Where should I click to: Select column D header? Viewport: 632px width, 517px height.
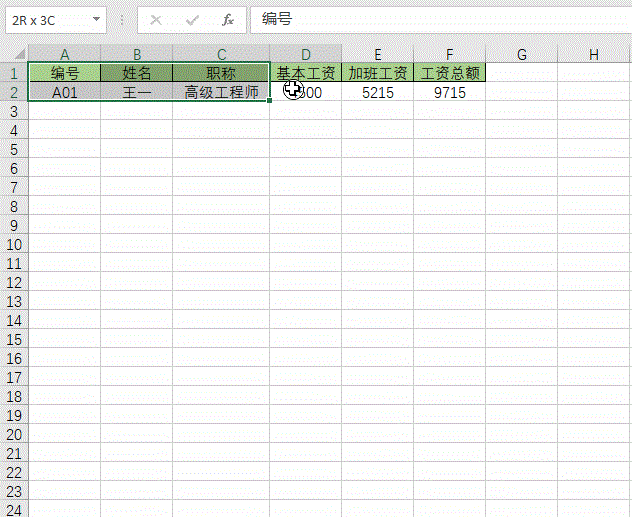305,54
